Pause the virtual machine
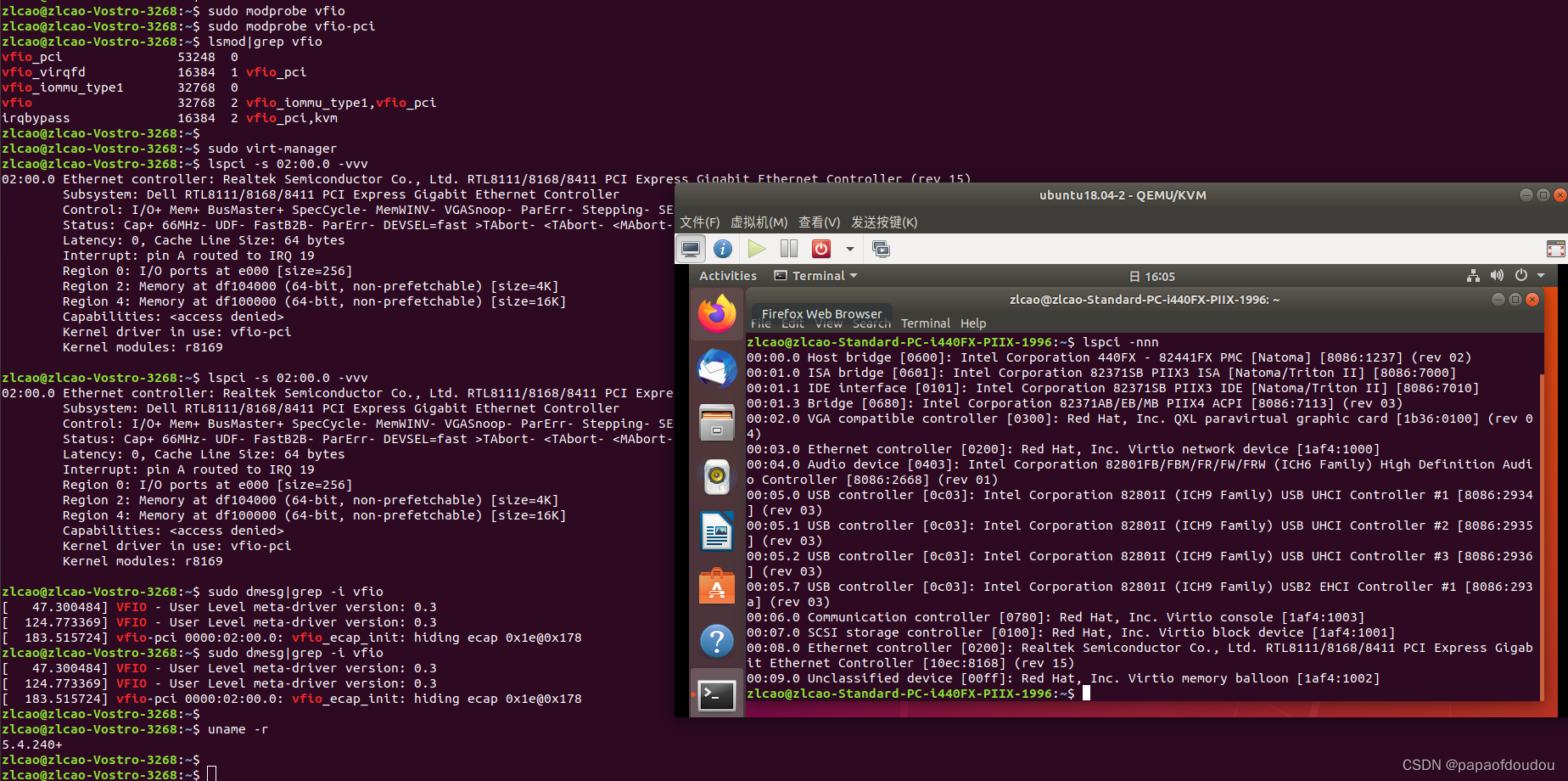The height and width of the screenshot is (781, 1568). coord(789,249)
